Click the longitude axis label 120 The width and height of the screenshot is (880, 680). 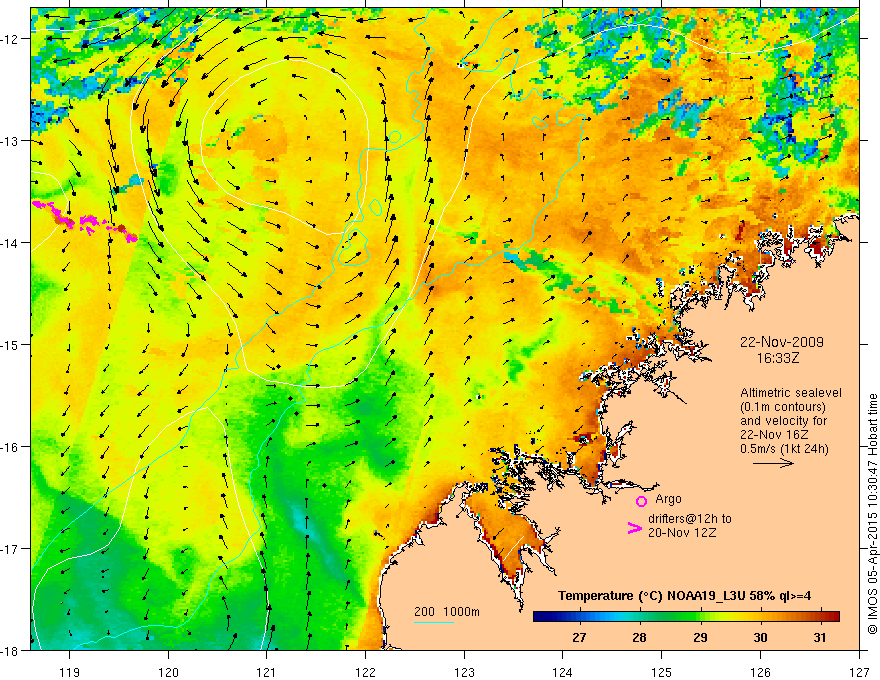(x=168, y=672)
